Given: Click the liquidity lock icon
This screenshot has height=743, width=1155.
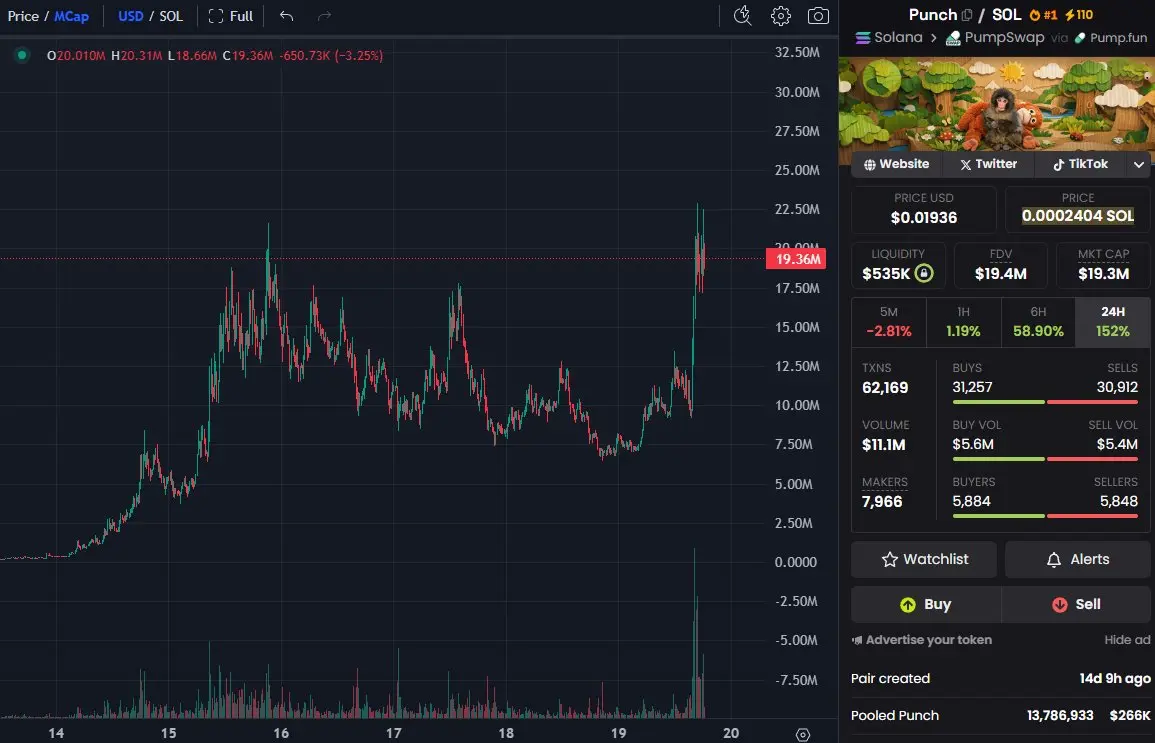Looking at the screenshot, I should [x=924, y=273].
